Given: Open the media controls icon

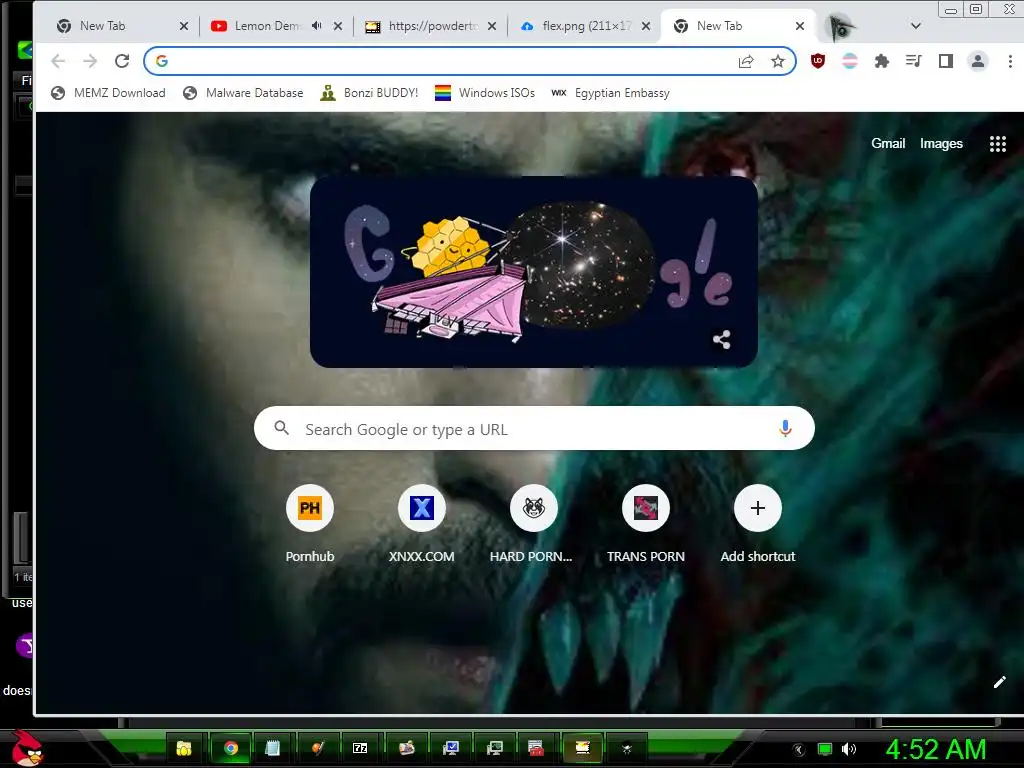Looking at the screenshot, I should (914, 61).
